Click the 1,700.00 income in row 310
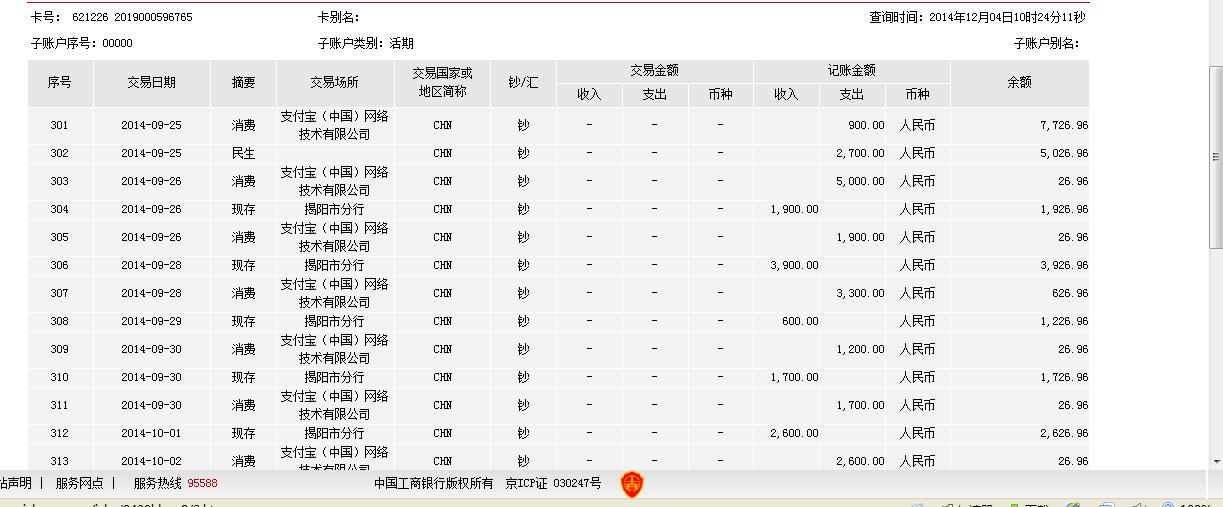This screenshot has height=507, width=1223. pyautogui.click(x=795, y=378)
